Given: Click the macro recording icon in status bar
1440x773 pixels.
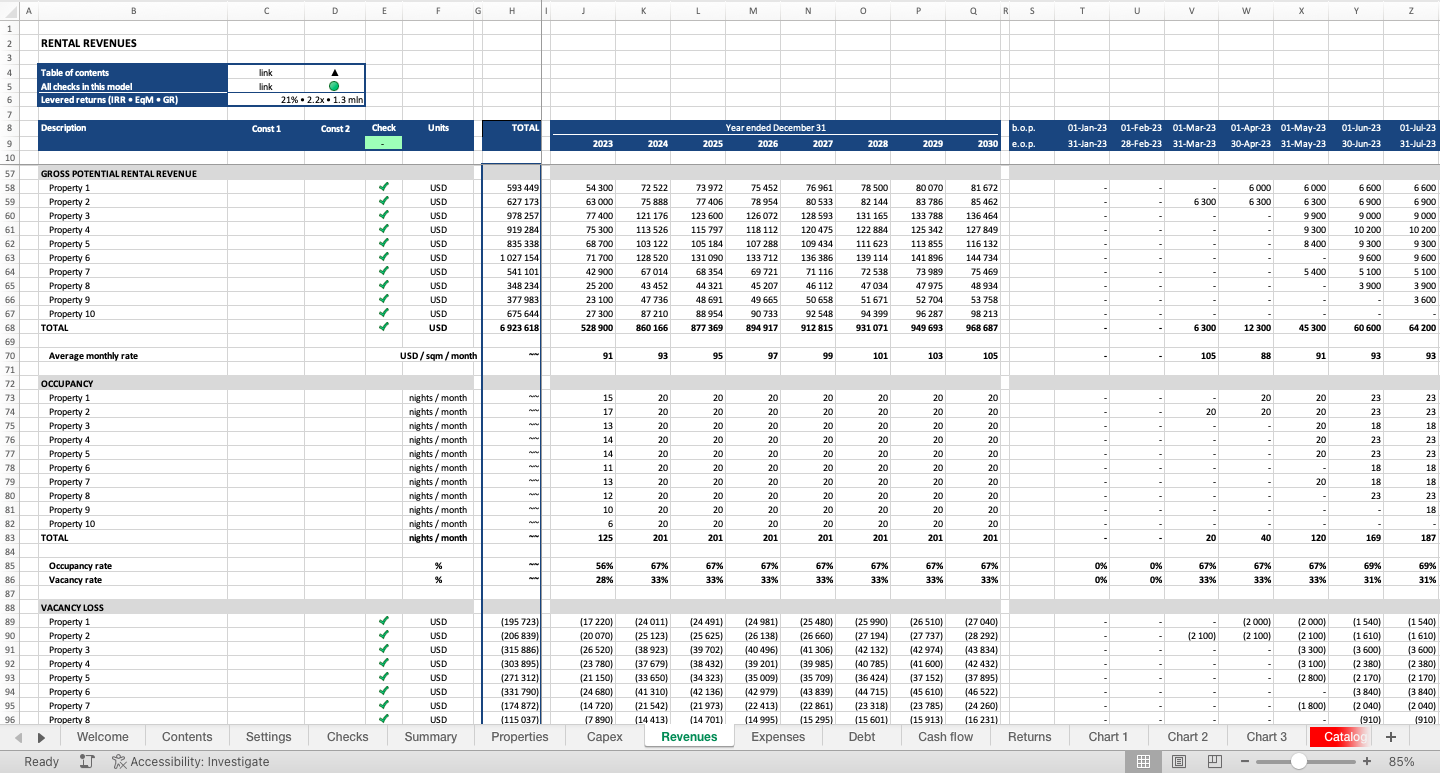Looking at the screenshot, I should pos(87,761).
